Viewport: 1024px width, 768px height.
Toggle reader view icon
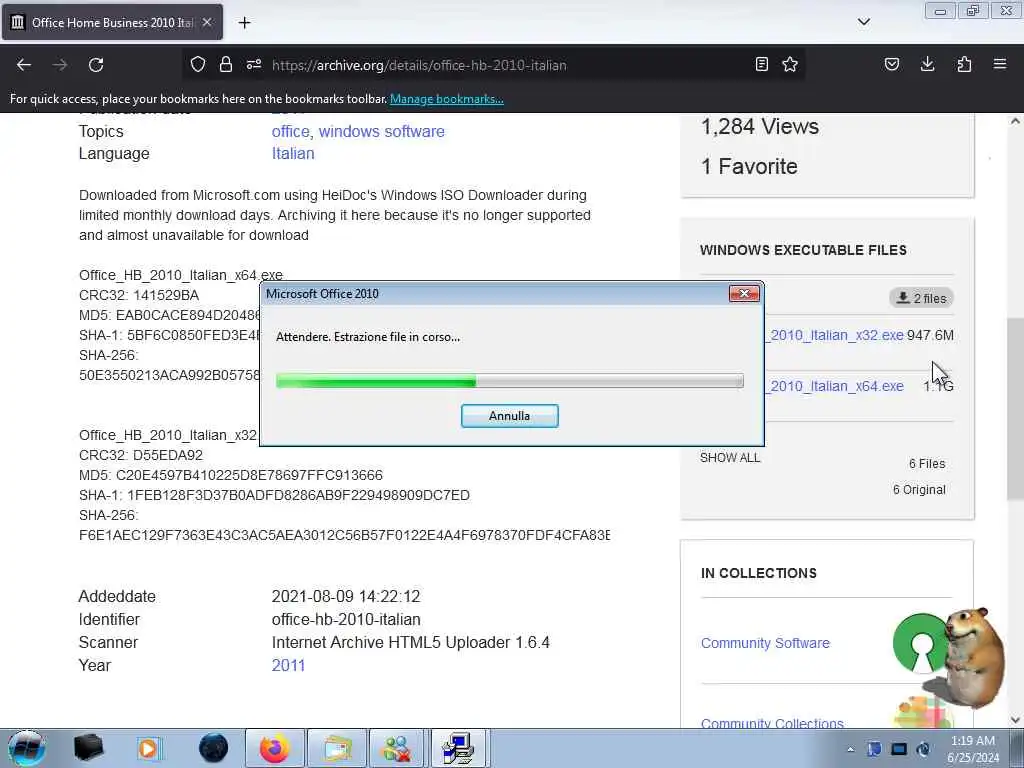(x=761, y=64)
